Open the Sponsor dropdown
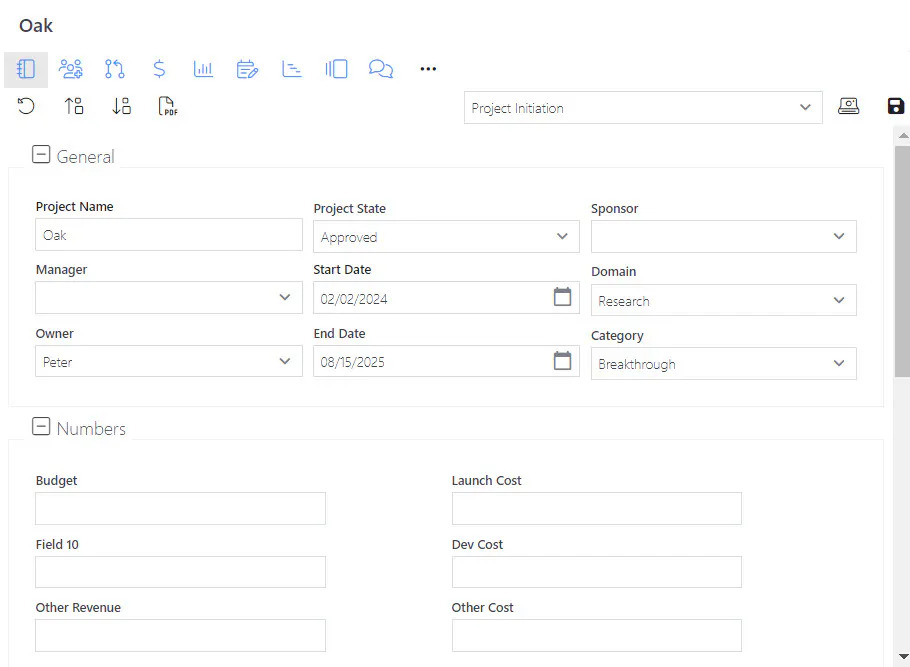This screenshot has width=910, height=667. 724,236
